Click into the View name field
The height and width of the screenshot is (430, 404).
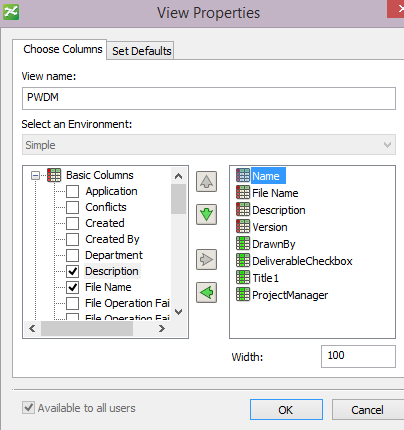(209, 98)
